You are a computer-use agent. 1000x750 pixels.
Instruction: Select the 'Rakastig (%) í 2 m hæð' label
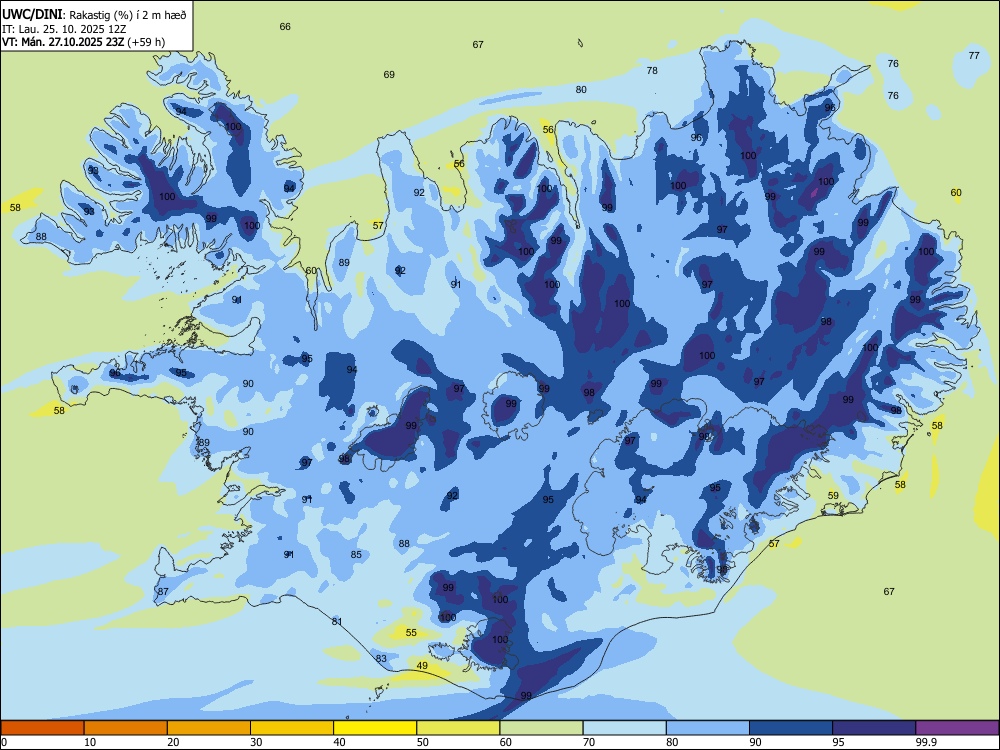128,15
